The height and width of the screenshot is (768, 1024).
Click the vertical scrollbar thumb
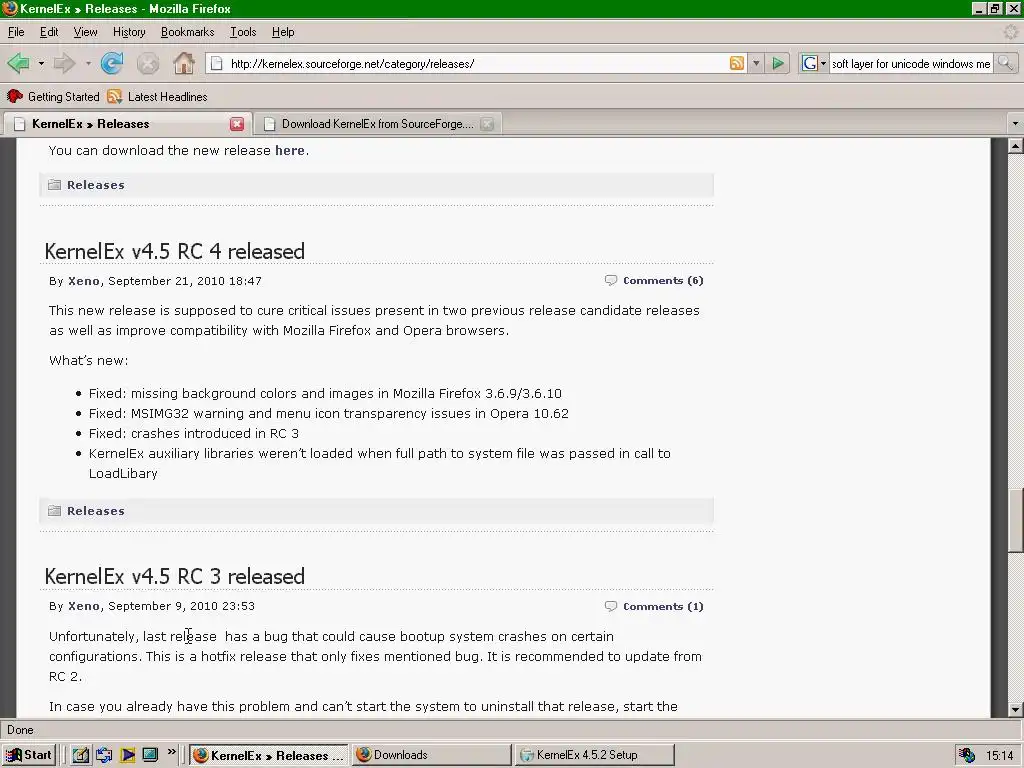[x=1015, y=520]
